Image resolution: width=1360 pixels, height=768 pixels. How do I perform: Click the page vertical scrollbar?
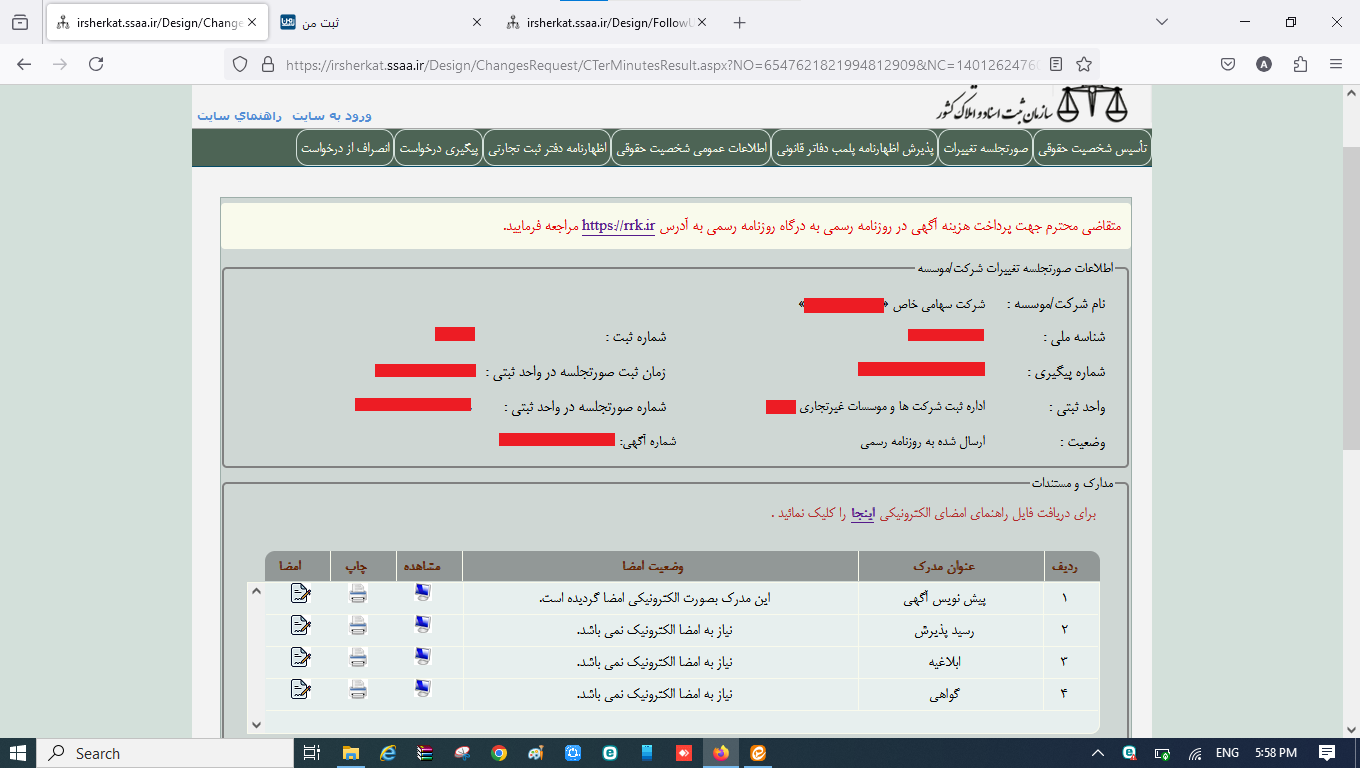click(x=1351, y=300)
